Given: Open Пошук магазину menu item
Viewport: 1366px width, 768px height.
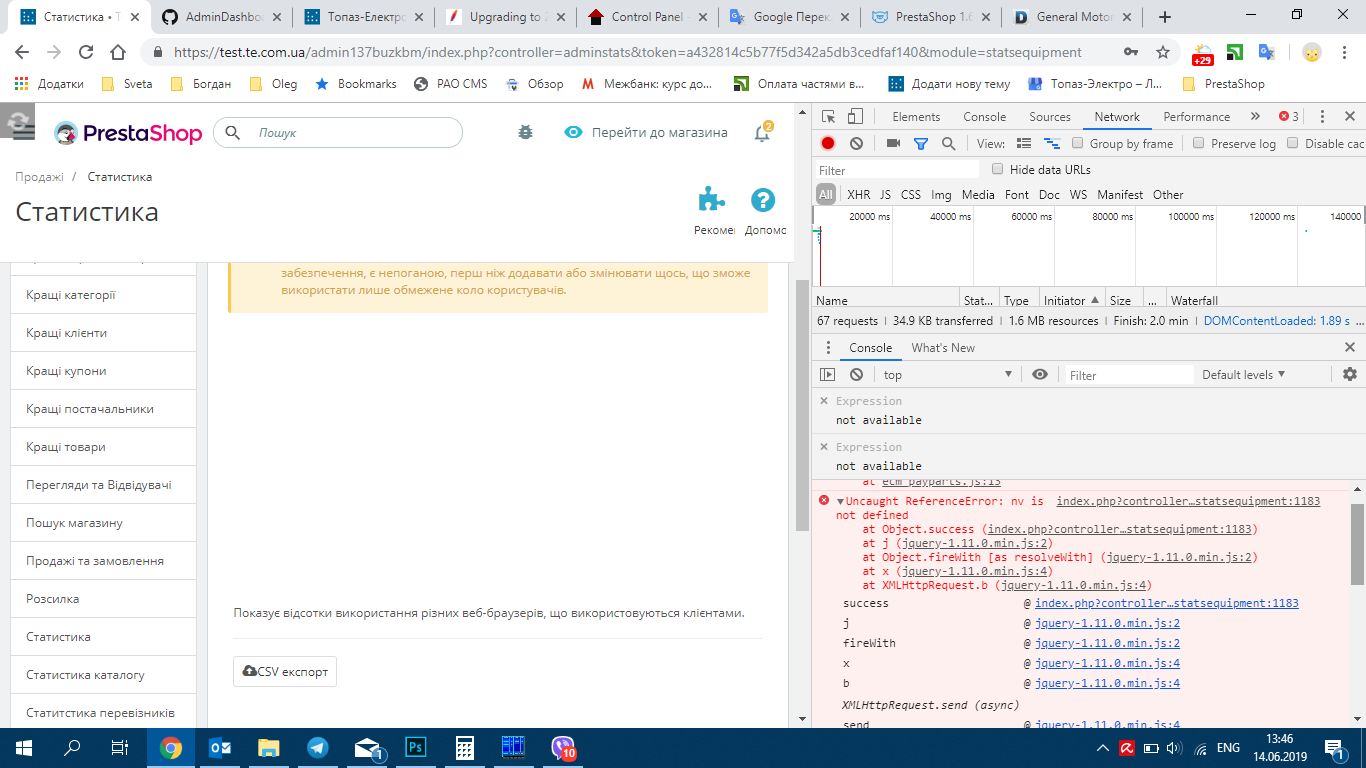Looking at the screenshot, I should click(x=103, y=523).
